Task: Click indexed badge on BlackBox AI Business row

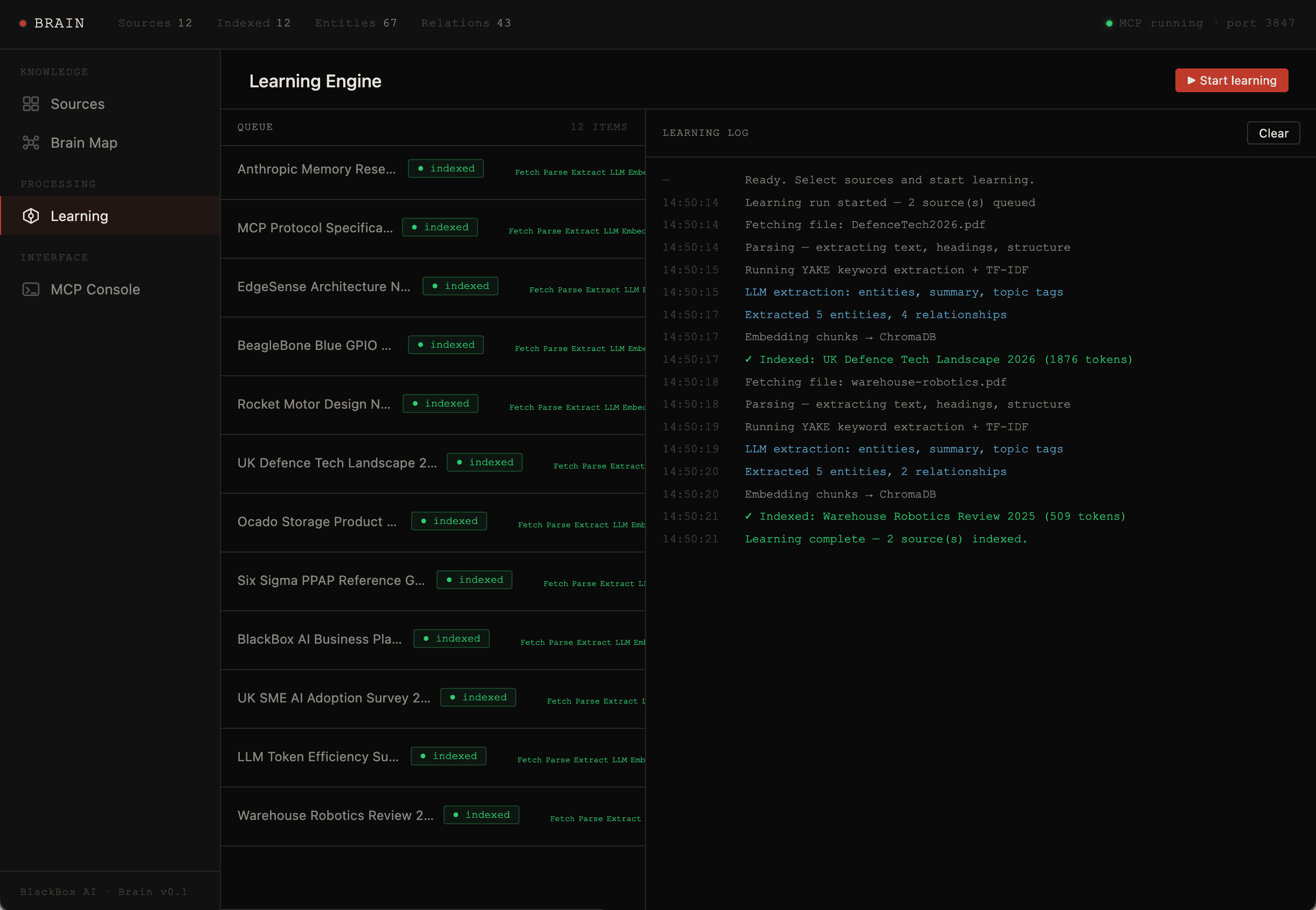Action: coord(452,638)
